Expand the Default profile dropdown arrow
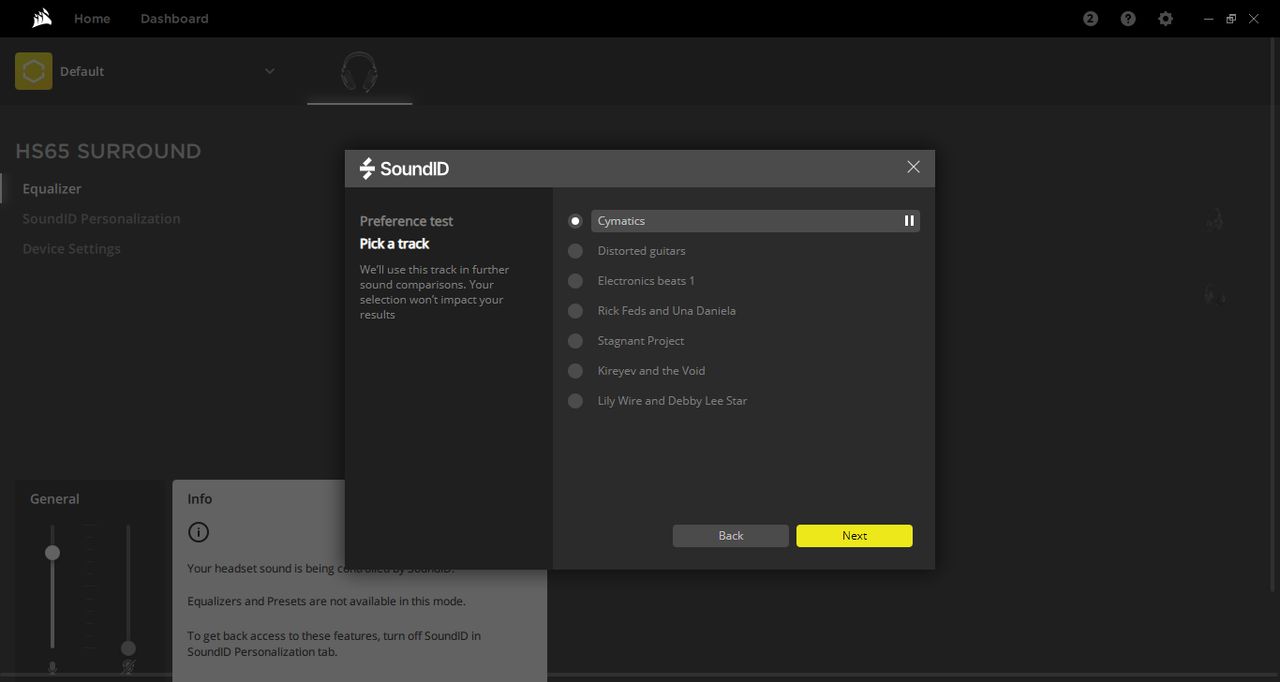The image size is (1280, 682). click(269, 71)
